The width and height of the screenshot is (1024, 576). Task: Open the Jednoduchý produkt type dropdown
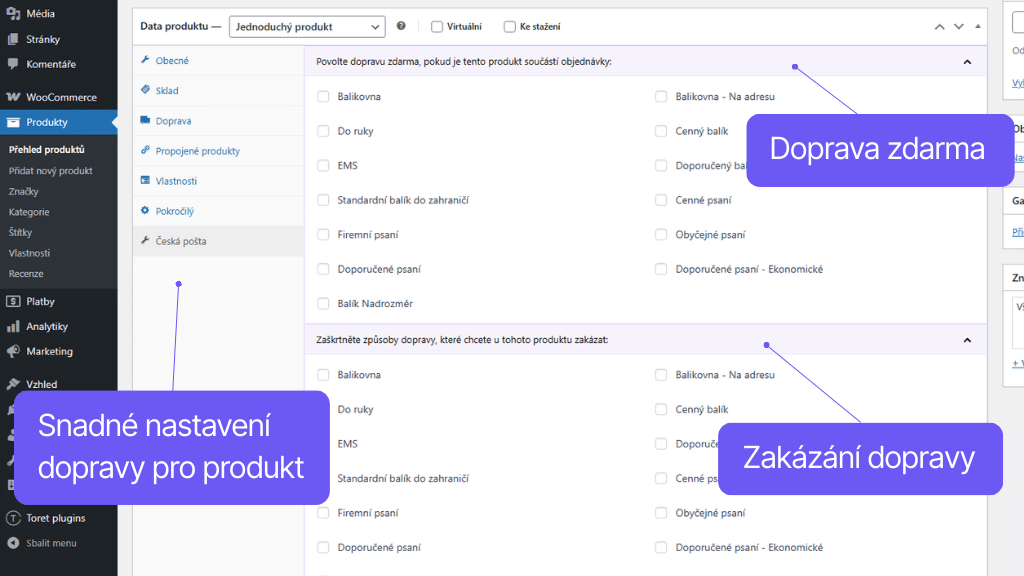tap(306, 26)
